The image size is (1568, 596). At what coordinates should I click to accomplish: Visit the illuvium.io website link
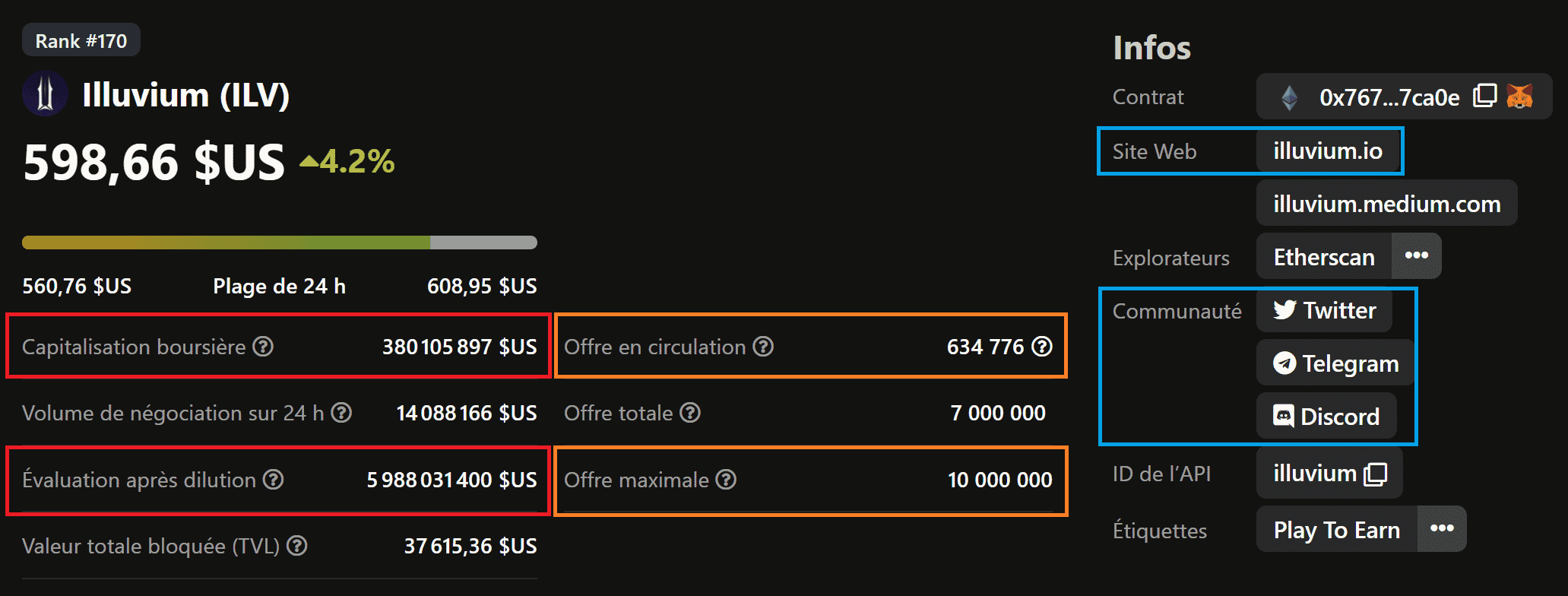[x=1328, y=151]
